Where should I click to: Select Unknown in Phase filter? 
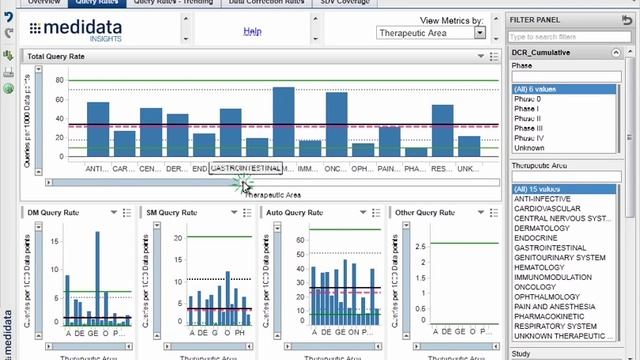[x=564, y=148]
